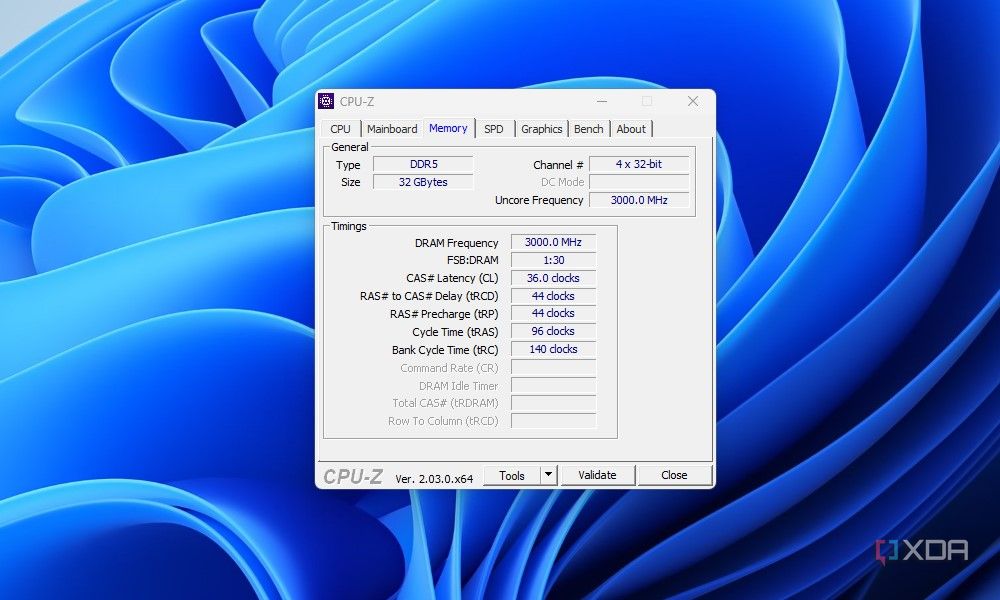Open the Bench tab
Screen dimensions: 1000x600
[588, 129]
